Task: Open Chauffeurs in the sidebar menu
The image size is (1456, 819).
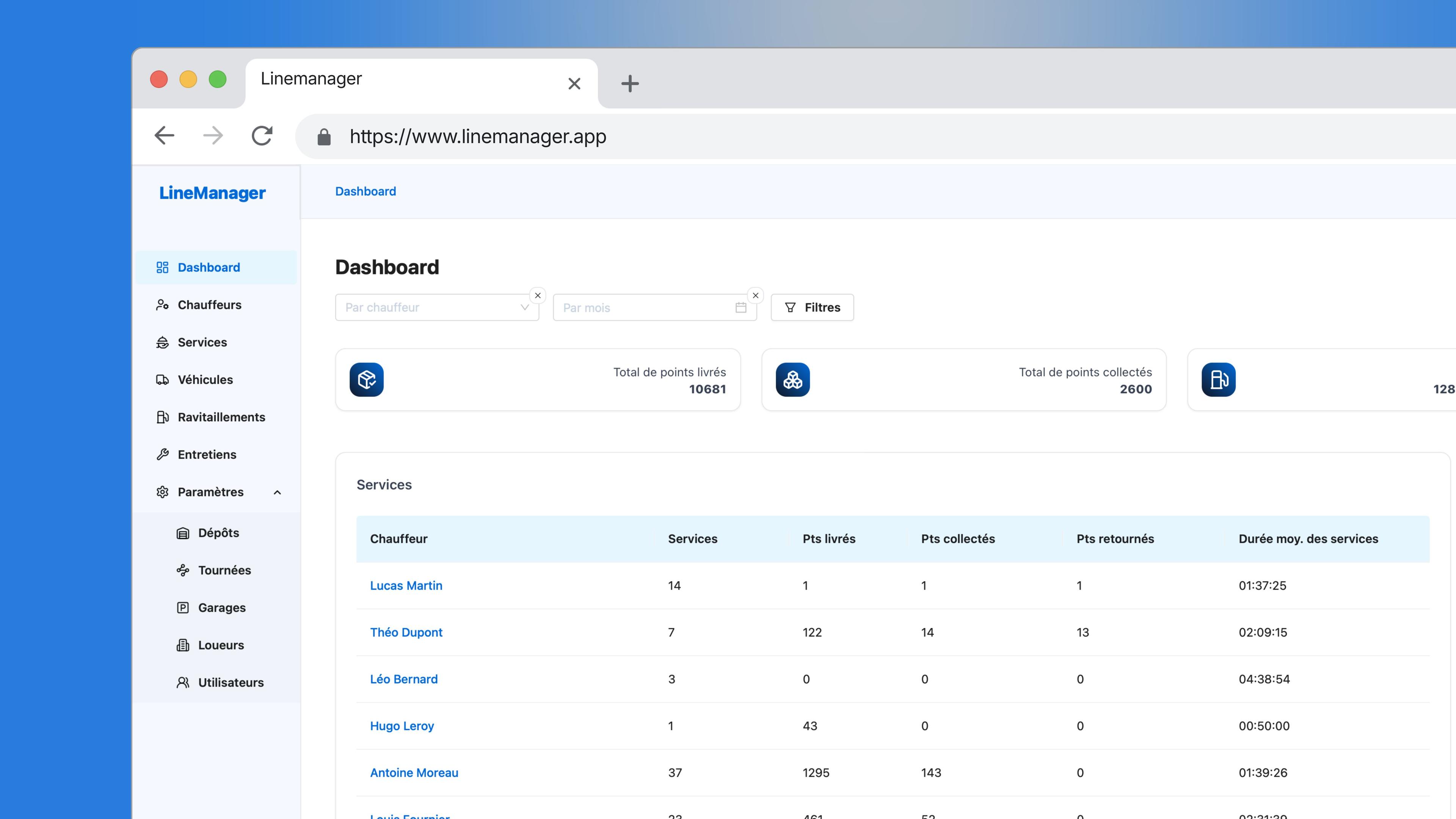Action: click(216, 304)
